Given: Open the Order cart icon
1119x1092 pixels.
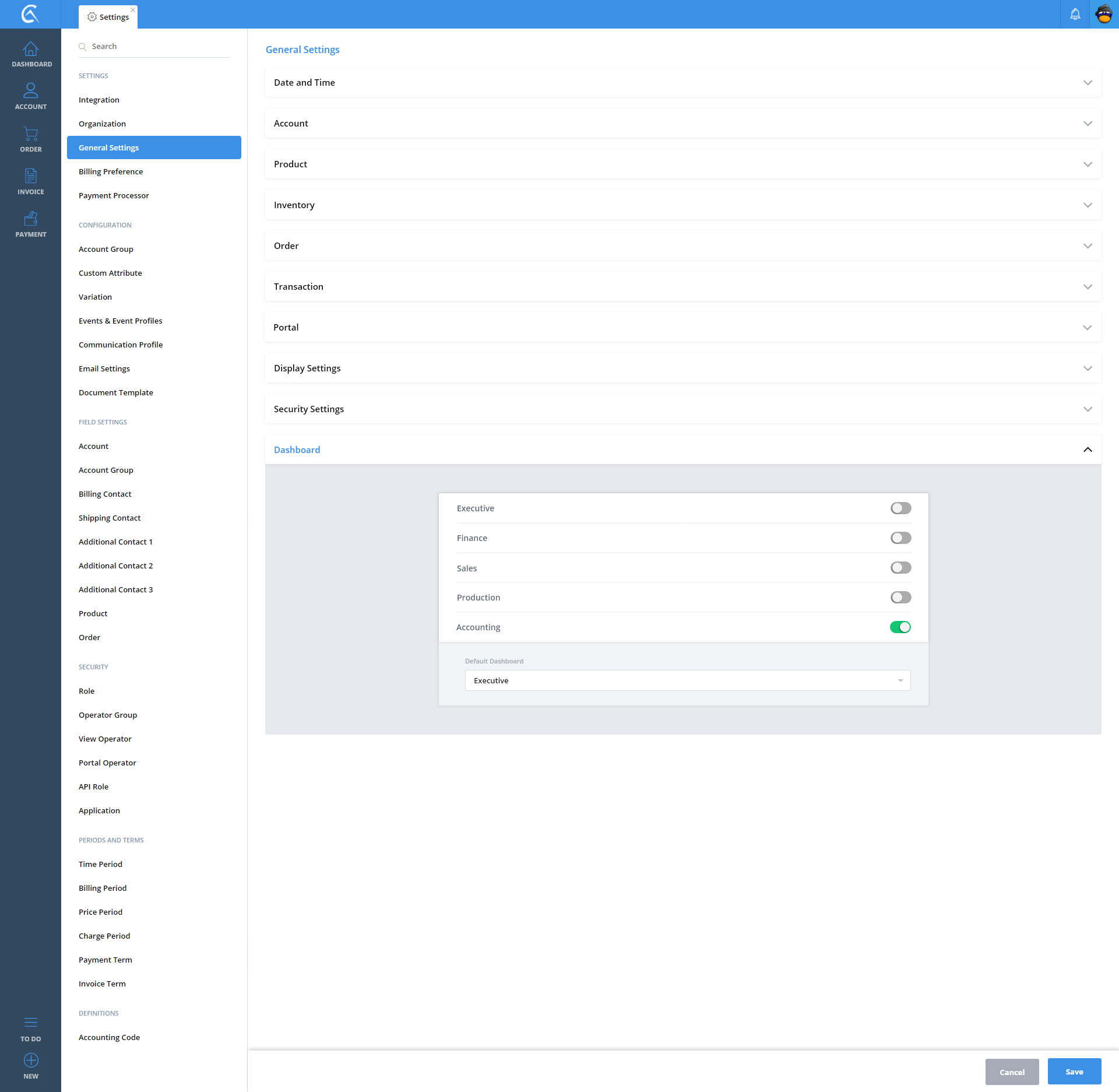Looking at the screenshot, I should [x=30, y=134].
